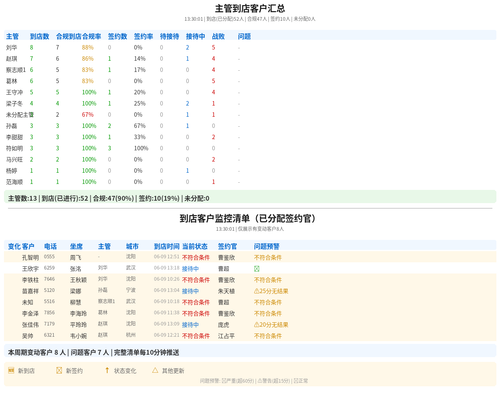500x403 pixels.
Task: Click the 合规率 column header
Action: pos(91,36)
